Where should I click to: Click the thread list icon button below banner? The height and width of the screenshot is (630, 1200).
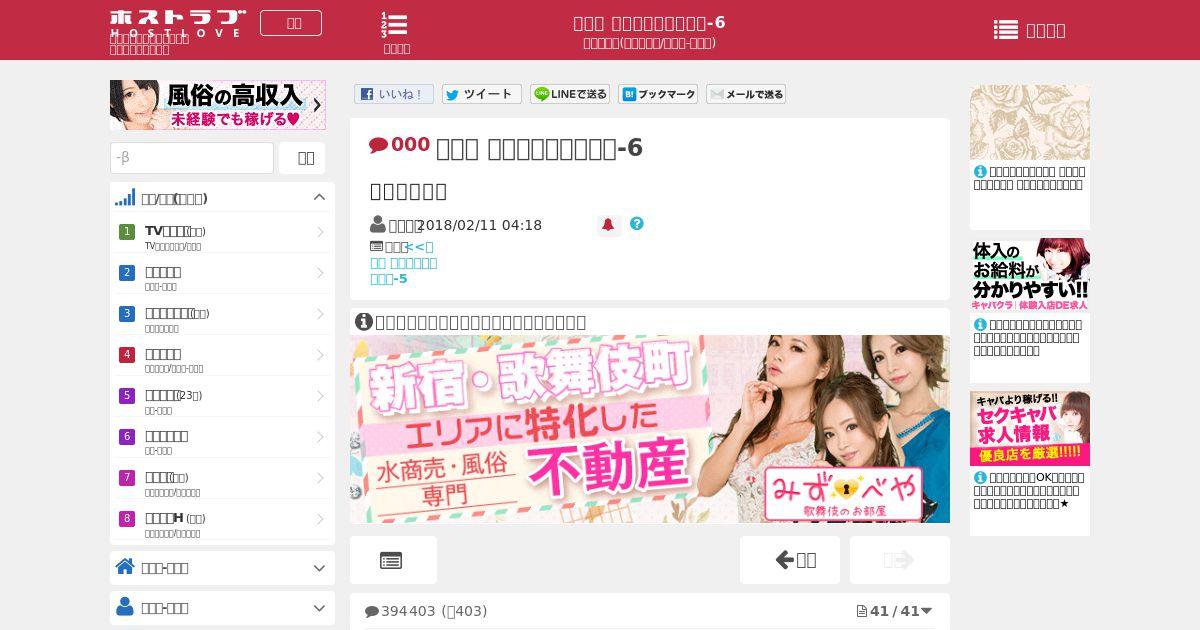[x=393, y=560]
